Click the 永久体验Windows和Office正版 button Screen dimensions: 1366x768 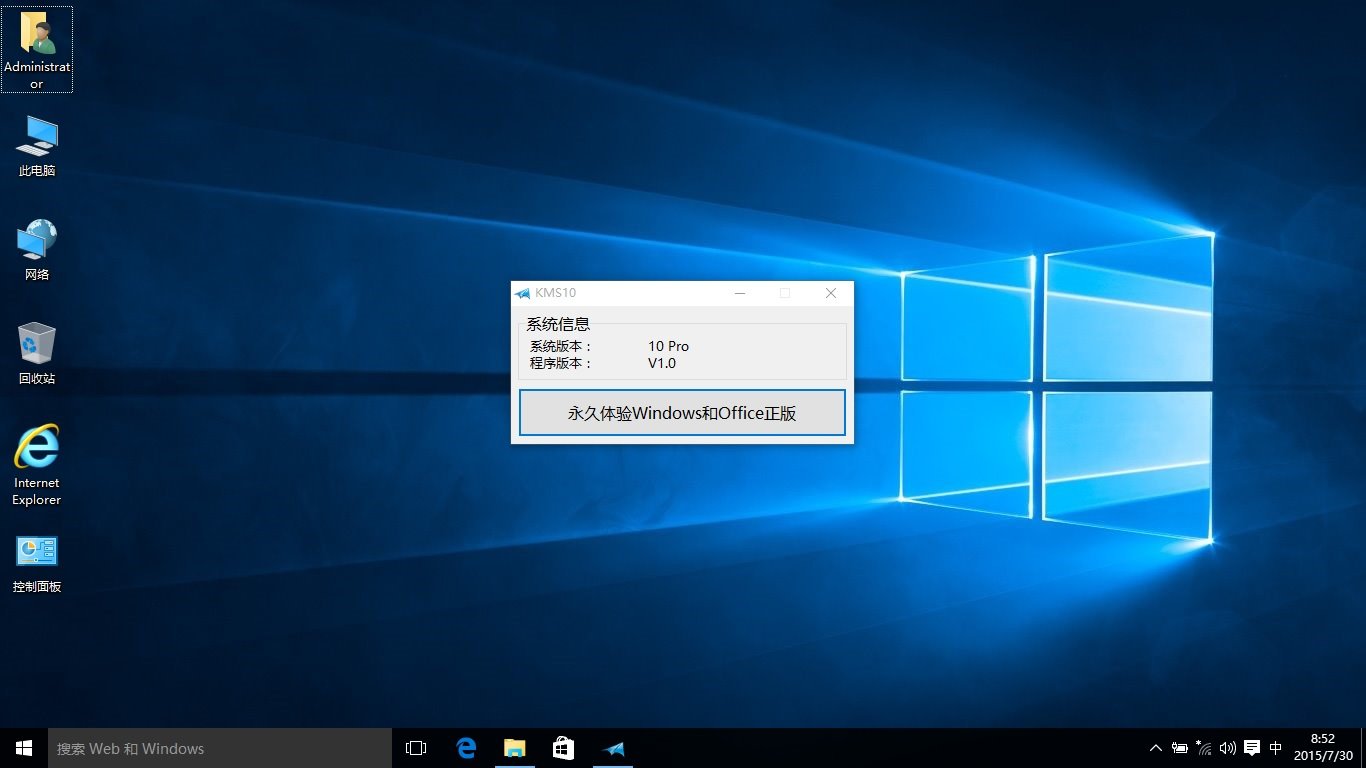pos(682,413)
